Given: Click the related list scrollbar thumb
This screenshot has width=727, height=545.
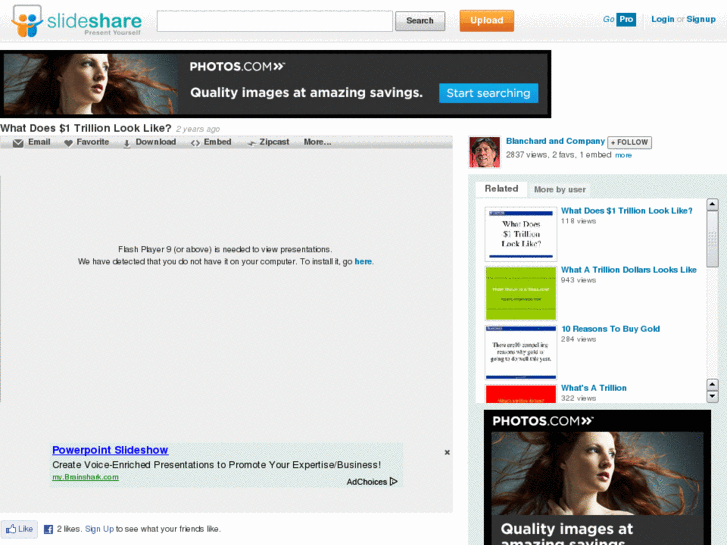Looking at the screenshot, I should pyautogui.click(x=712, y=239).
